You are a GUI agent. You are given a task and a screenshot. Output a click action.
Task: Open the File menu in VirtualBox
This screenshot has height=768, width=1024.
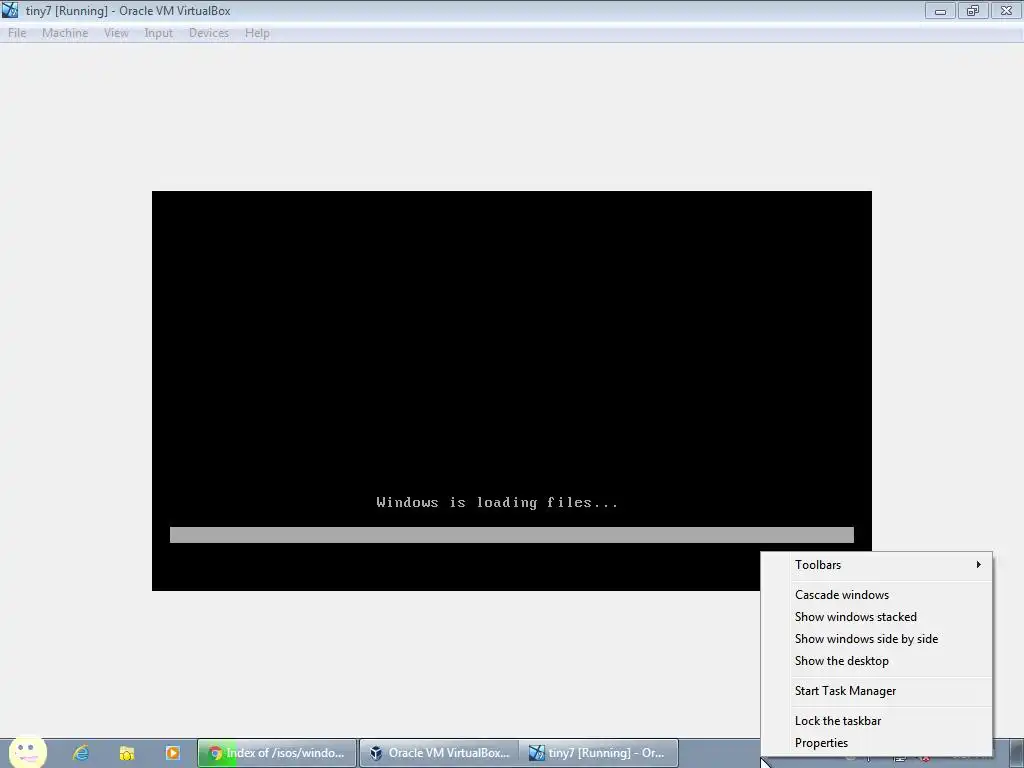(17, 33)
